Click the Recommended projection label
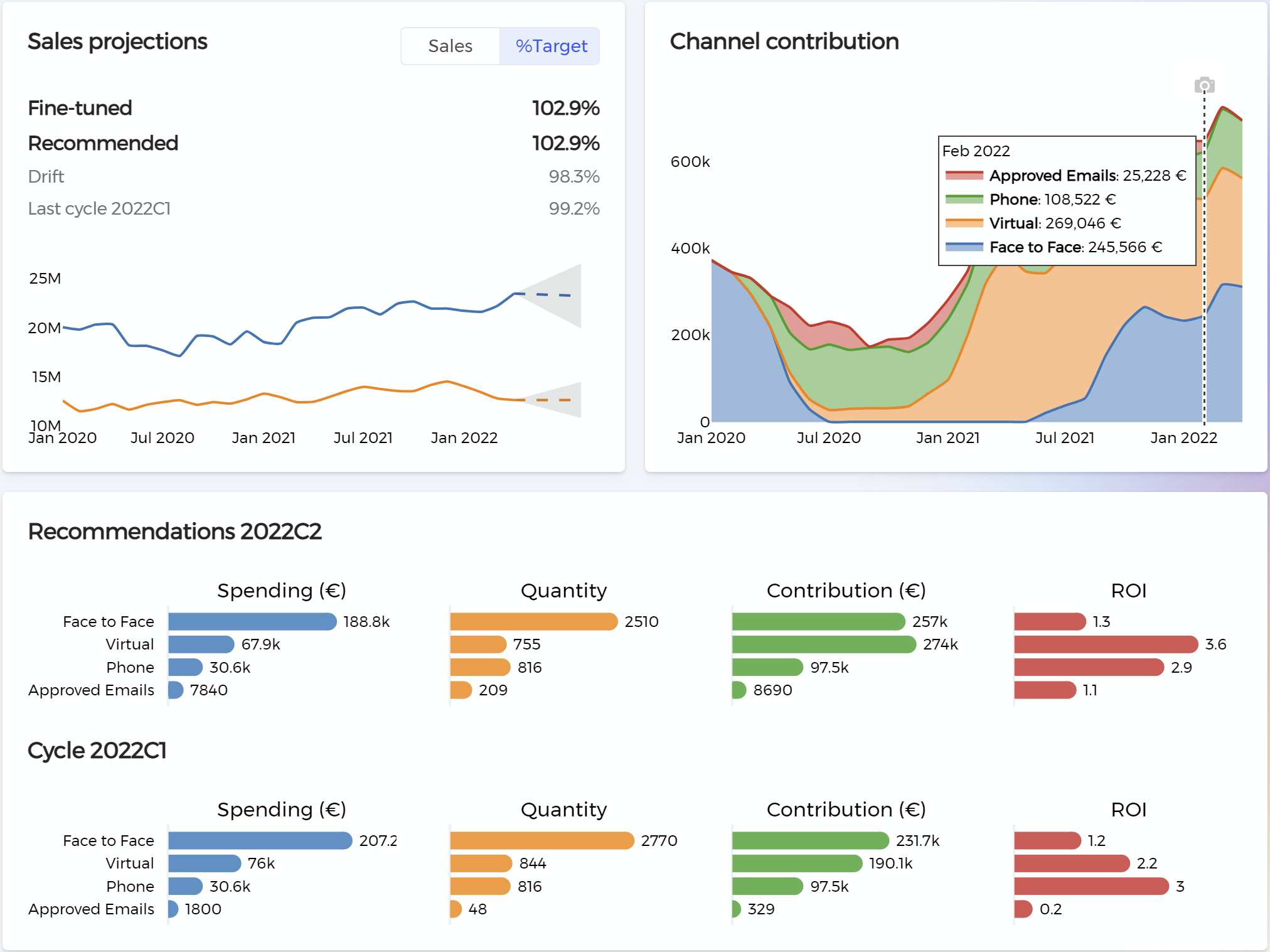This screenshot has width=1270, height=952. (x=103, y=143)
